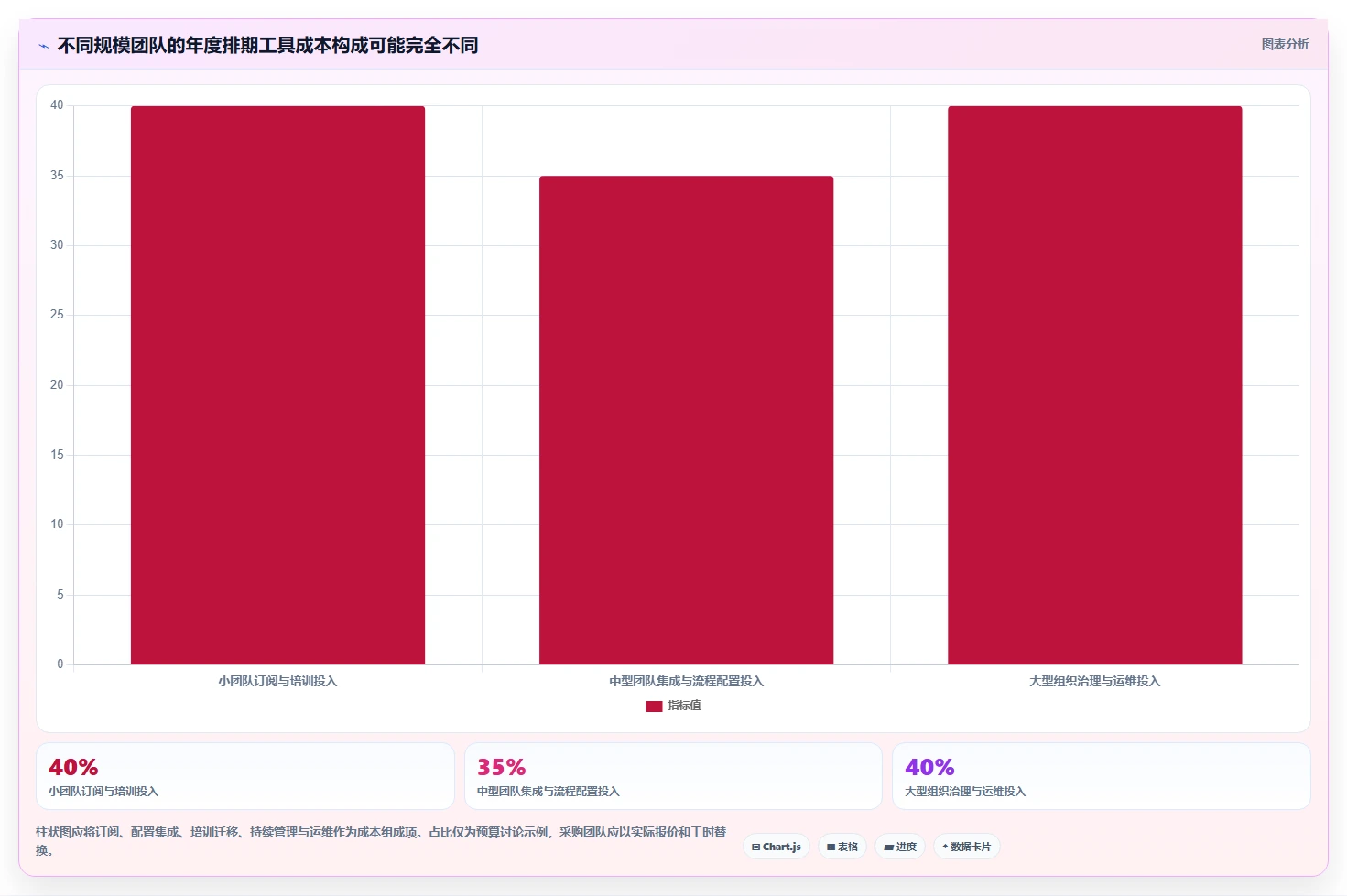Click the x-axis label 中型团队集成与流程配置投入

tap(686, 681)
